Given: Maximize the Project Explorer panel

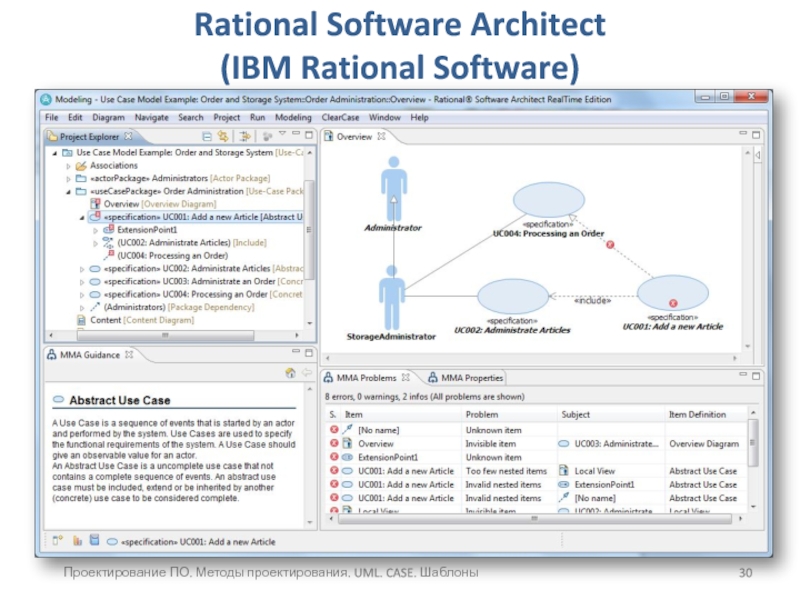Looking at the screenshot, I should [x=309, y=135].
